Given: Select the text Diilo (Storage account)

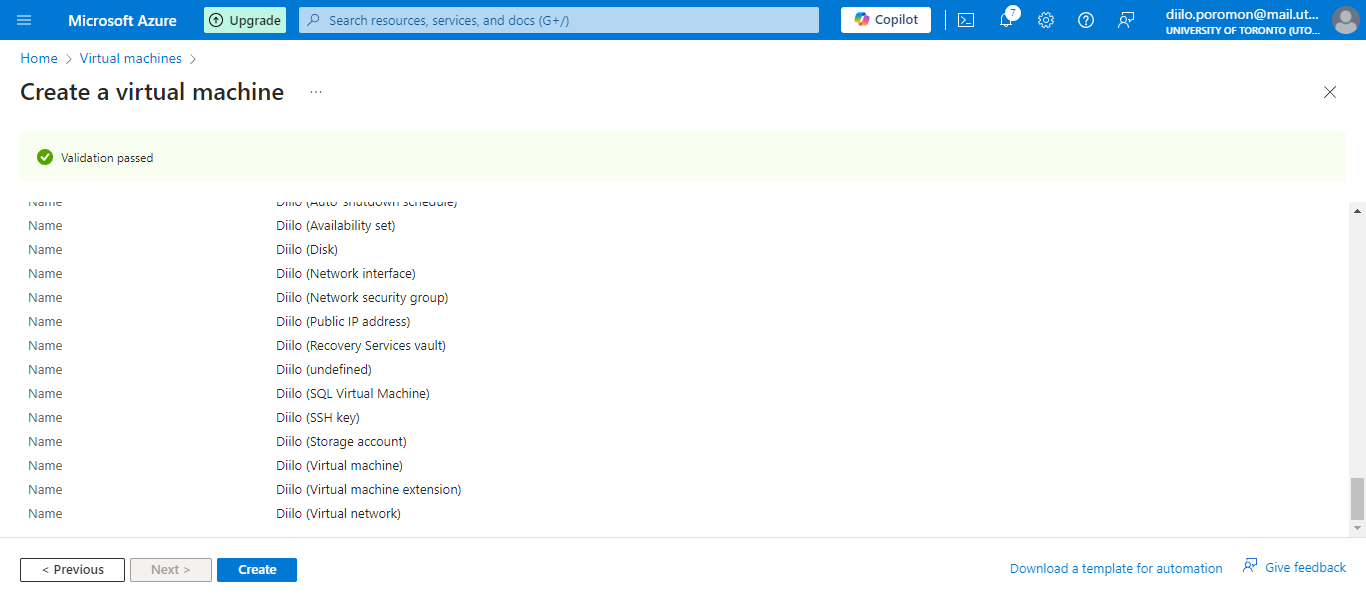Looking at the screenshot, I should [341, 442].
